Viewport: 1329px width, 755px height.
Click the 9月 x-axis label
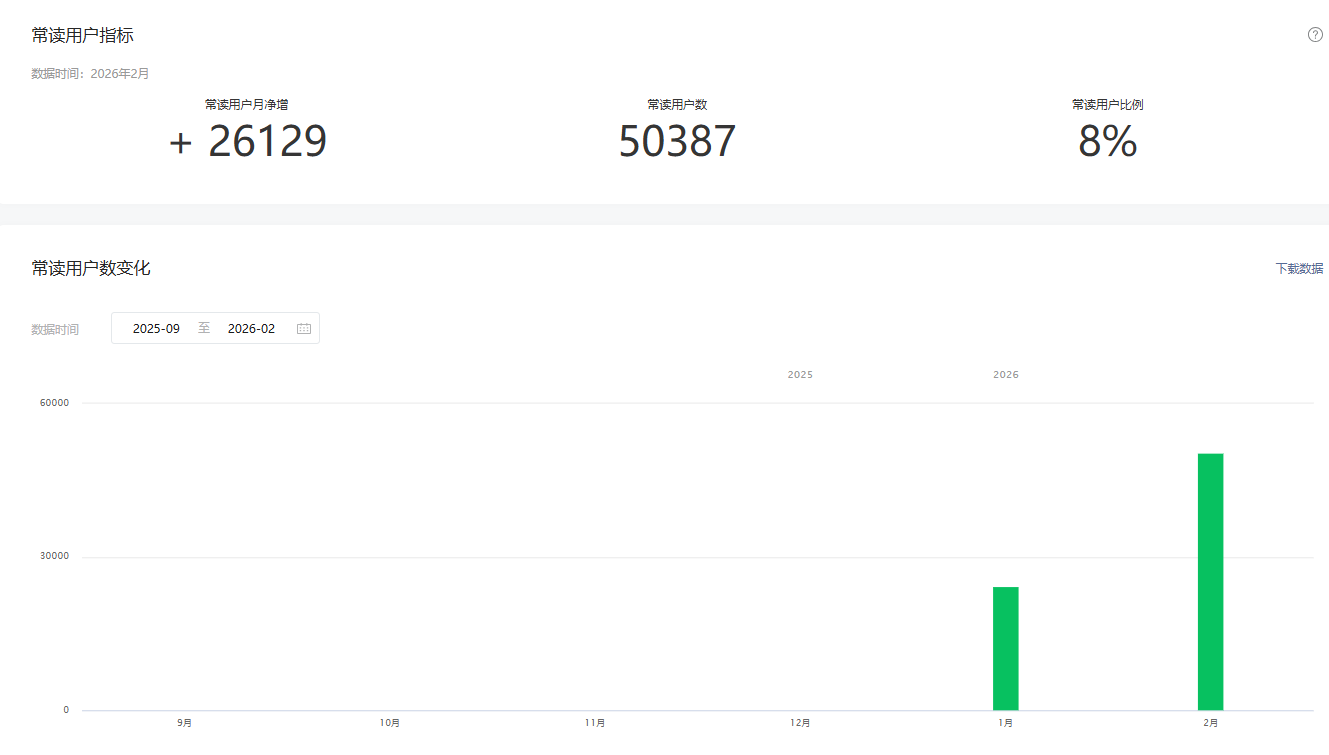(184, 723)
